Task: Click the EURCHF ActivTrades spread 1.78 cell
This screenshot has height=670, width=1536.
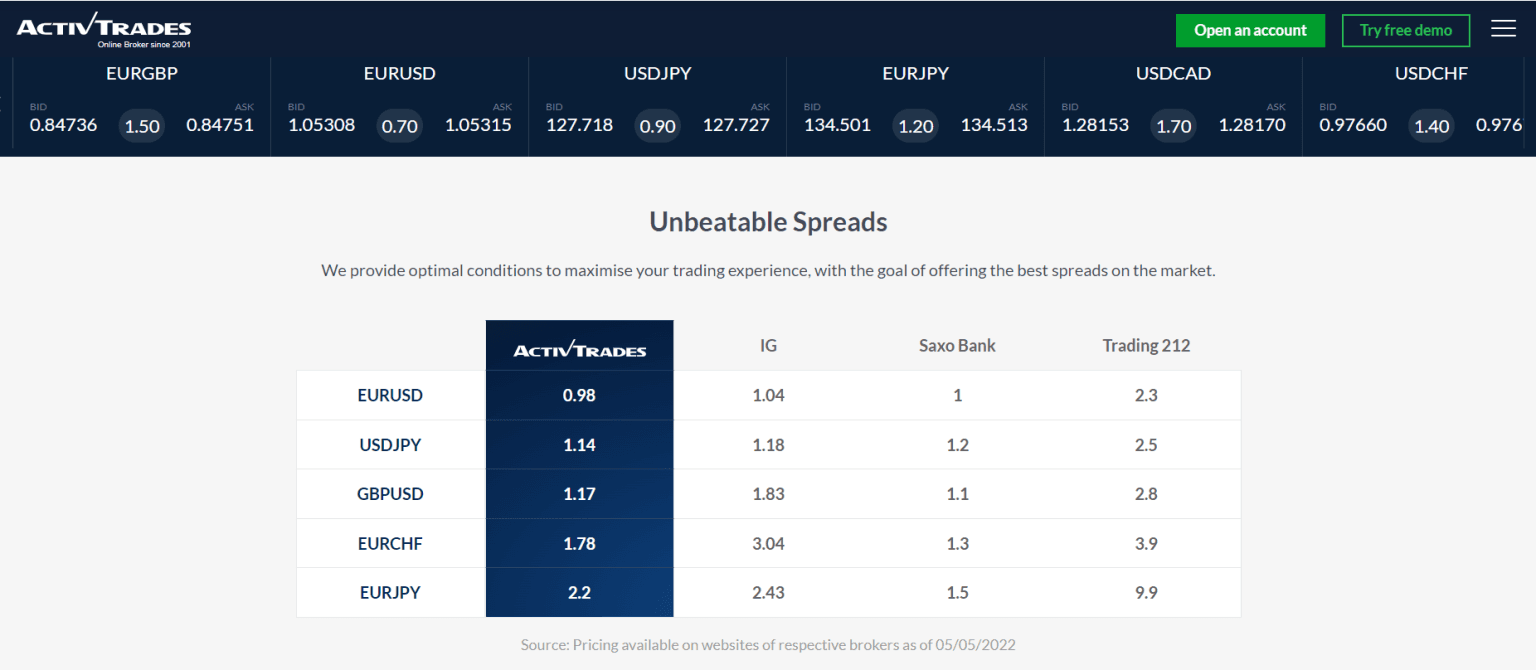Action: [x=580, y=543]
